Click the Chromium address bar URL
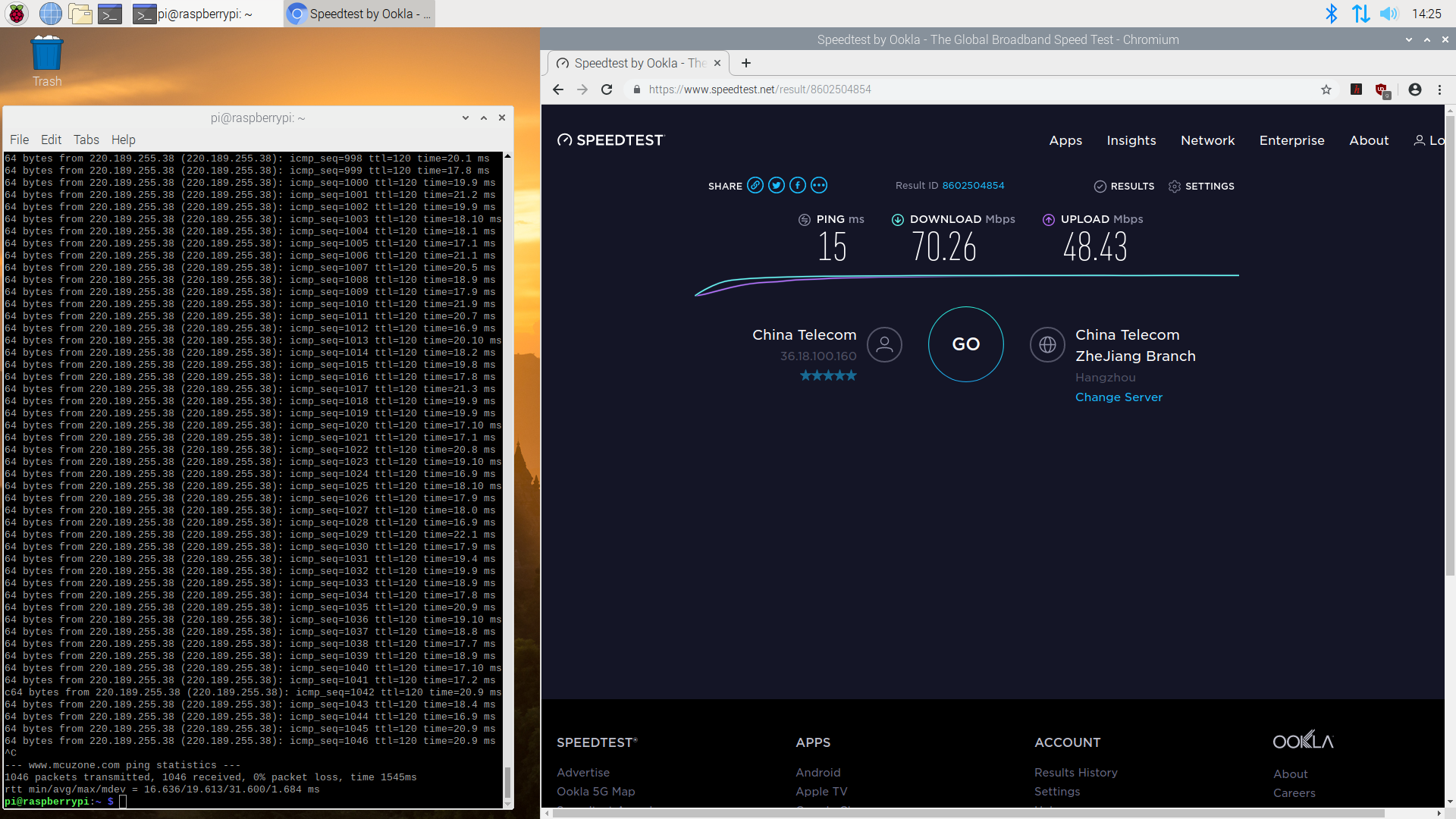 (760, 89)
